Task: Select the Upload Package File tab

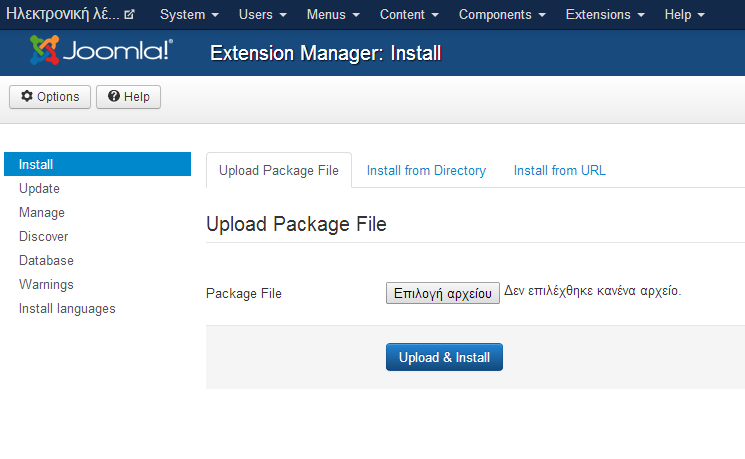Action: tap(279, 171)
